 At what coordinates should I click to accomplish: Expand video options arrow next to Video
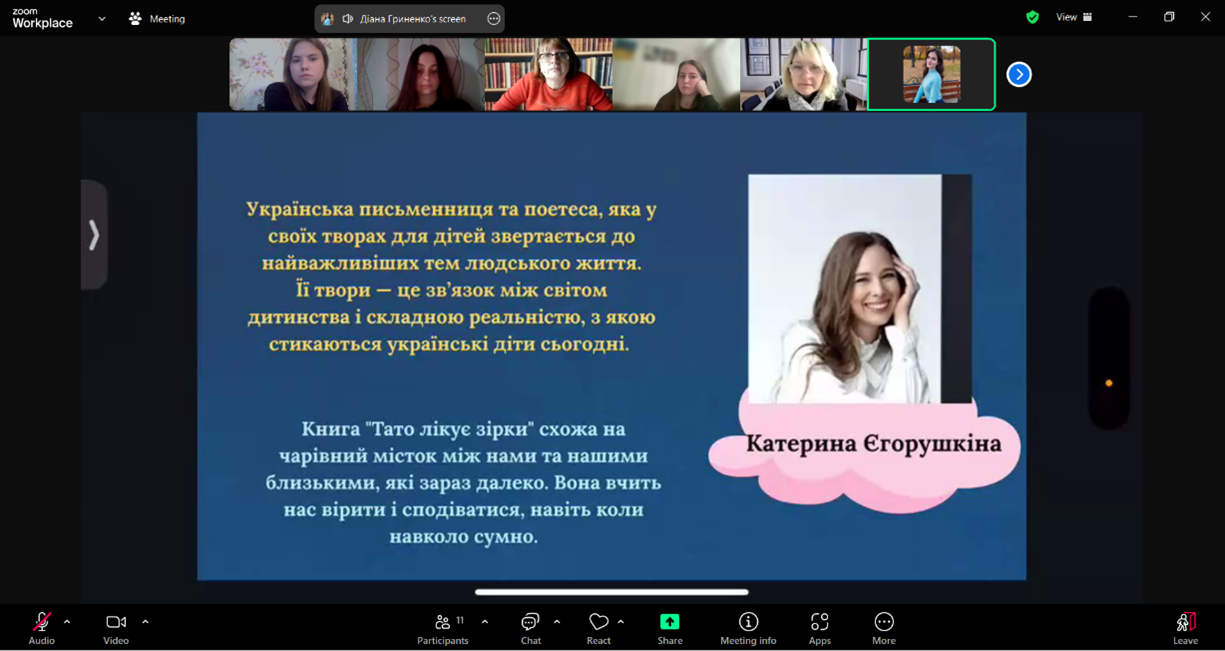145,622
